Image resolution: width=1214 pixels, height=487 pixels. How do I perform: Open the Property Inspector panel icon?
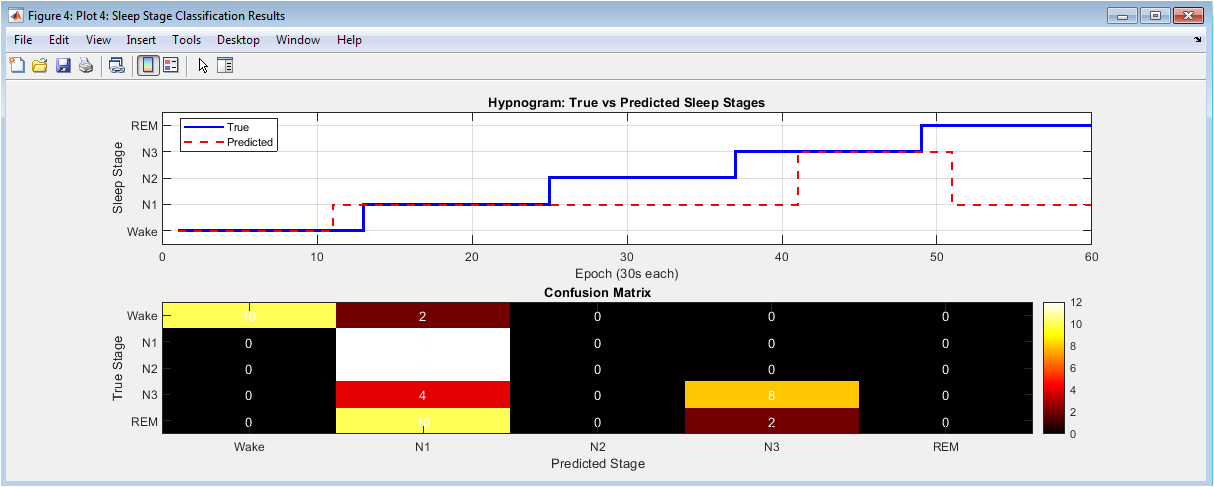point(225,66)
